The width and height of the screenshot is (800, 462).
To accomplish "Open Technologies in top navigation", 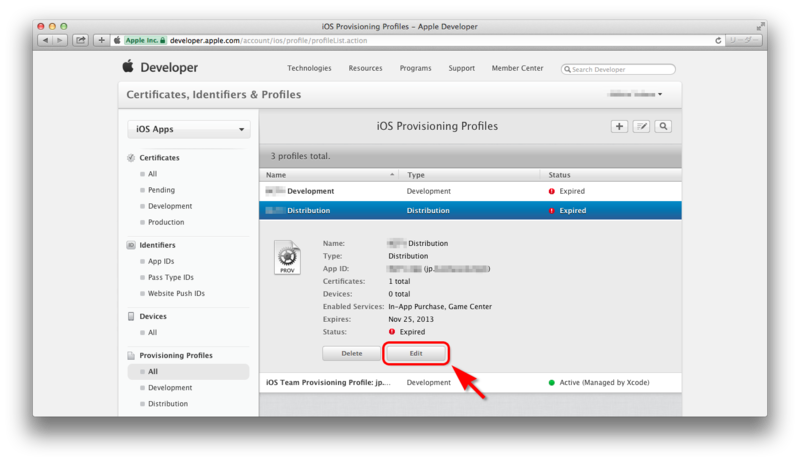I will coord(309,68).
